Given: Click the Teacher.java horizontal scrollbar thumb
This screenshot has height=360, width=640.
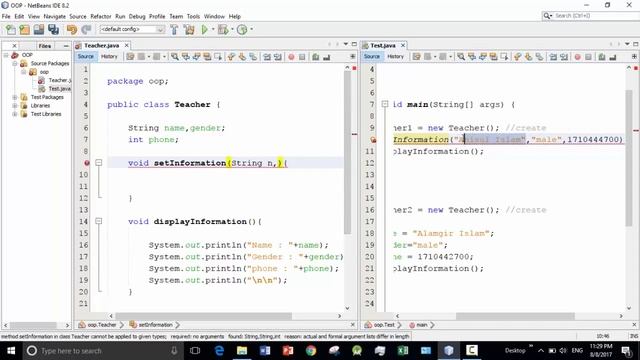Looking at the screenshot, I should [204, 316].
